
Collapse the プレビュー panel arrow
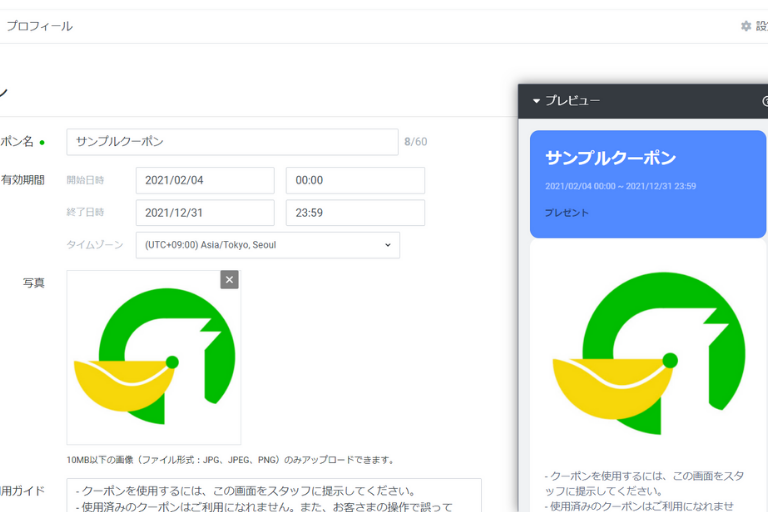pyautogui.click(x=536, y=101)
